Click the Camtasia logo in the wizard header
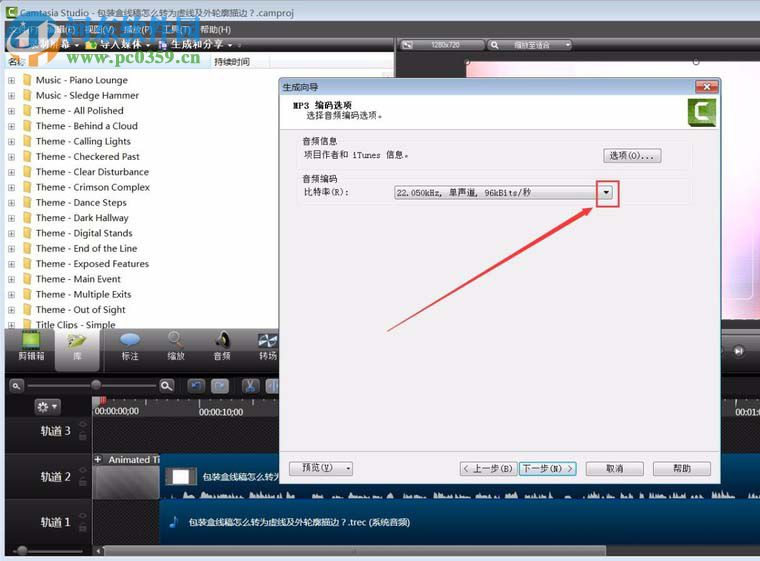 (x=701, y=112)
